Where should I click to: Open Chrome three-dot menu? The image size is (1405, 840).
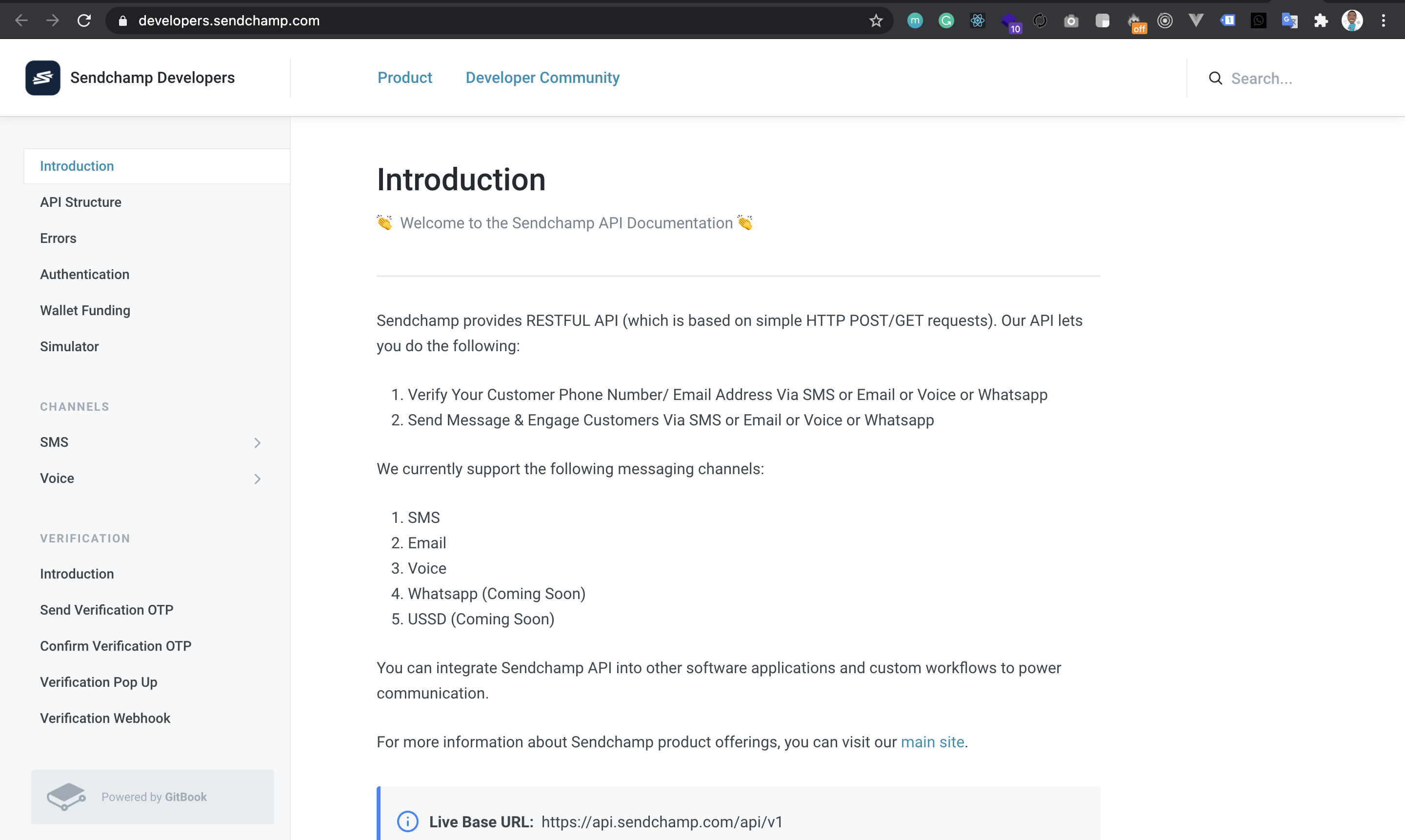tap(1384, 21)
